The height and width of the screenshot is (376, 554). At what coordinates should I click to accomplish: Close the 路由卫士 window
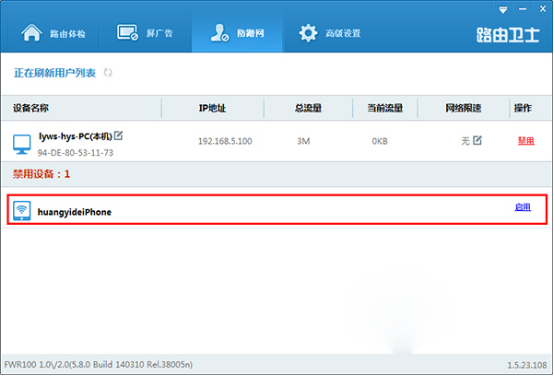point(542,9)
